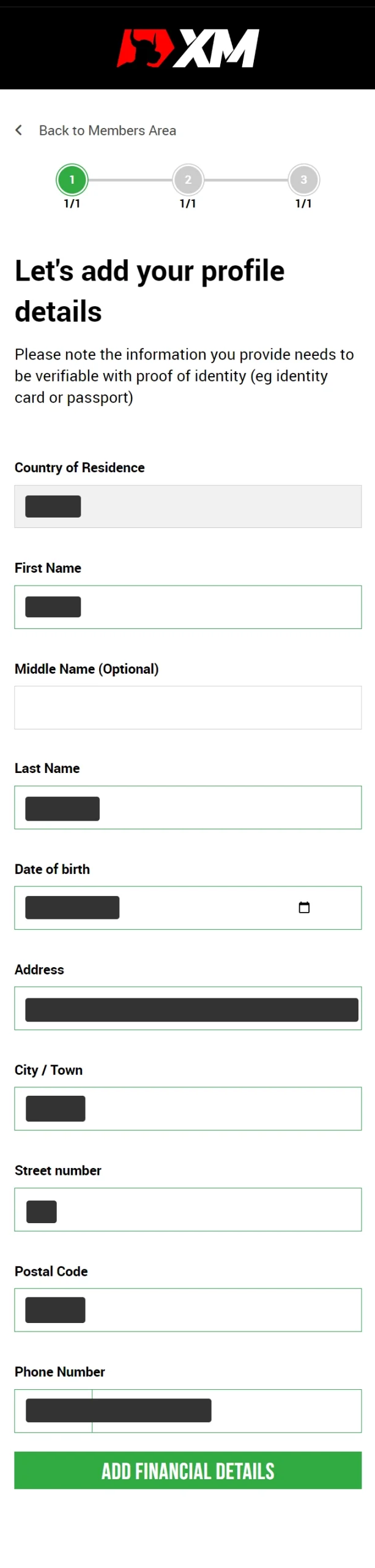
Task: Open the Country of Residence field
Action: tap(188, 507)
